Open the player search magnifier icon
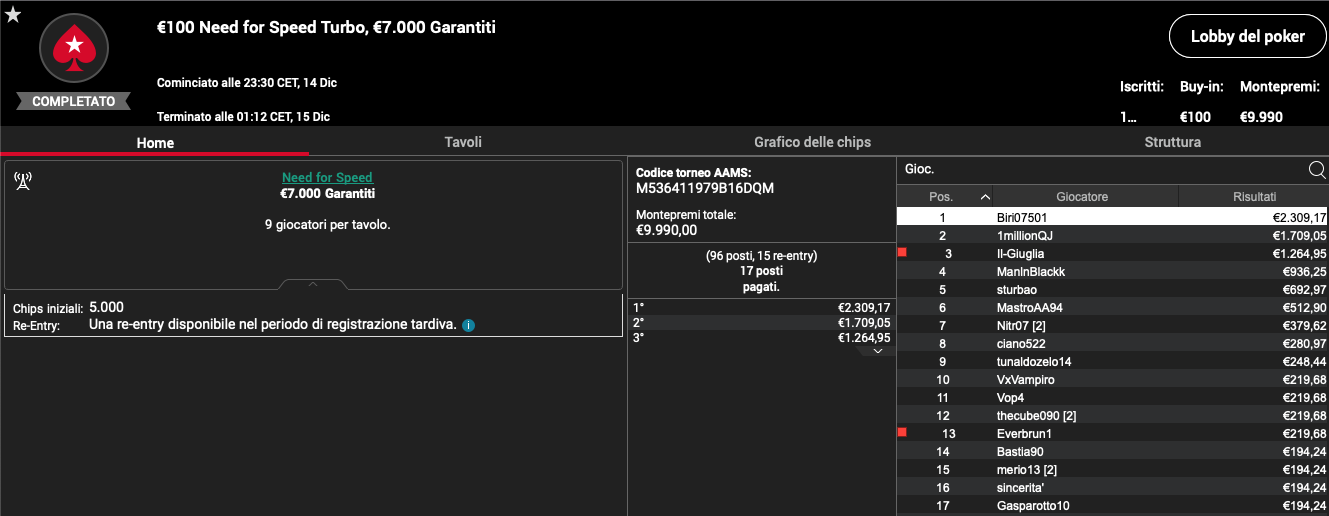Viewport: 1329px width, 516px height. coord(1317,169)
